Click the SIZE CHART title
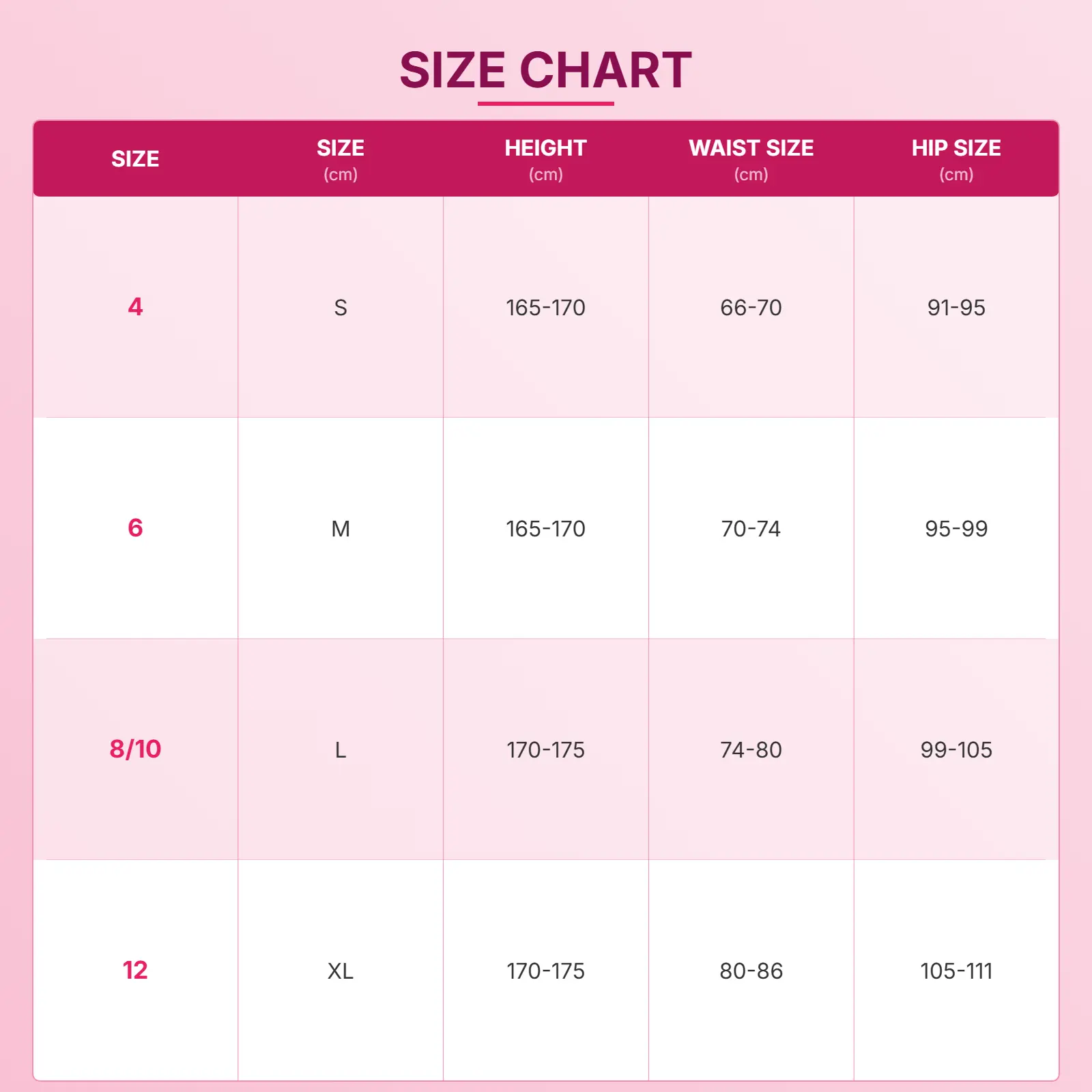The image size is (1092, 1092). click(545, 70)
